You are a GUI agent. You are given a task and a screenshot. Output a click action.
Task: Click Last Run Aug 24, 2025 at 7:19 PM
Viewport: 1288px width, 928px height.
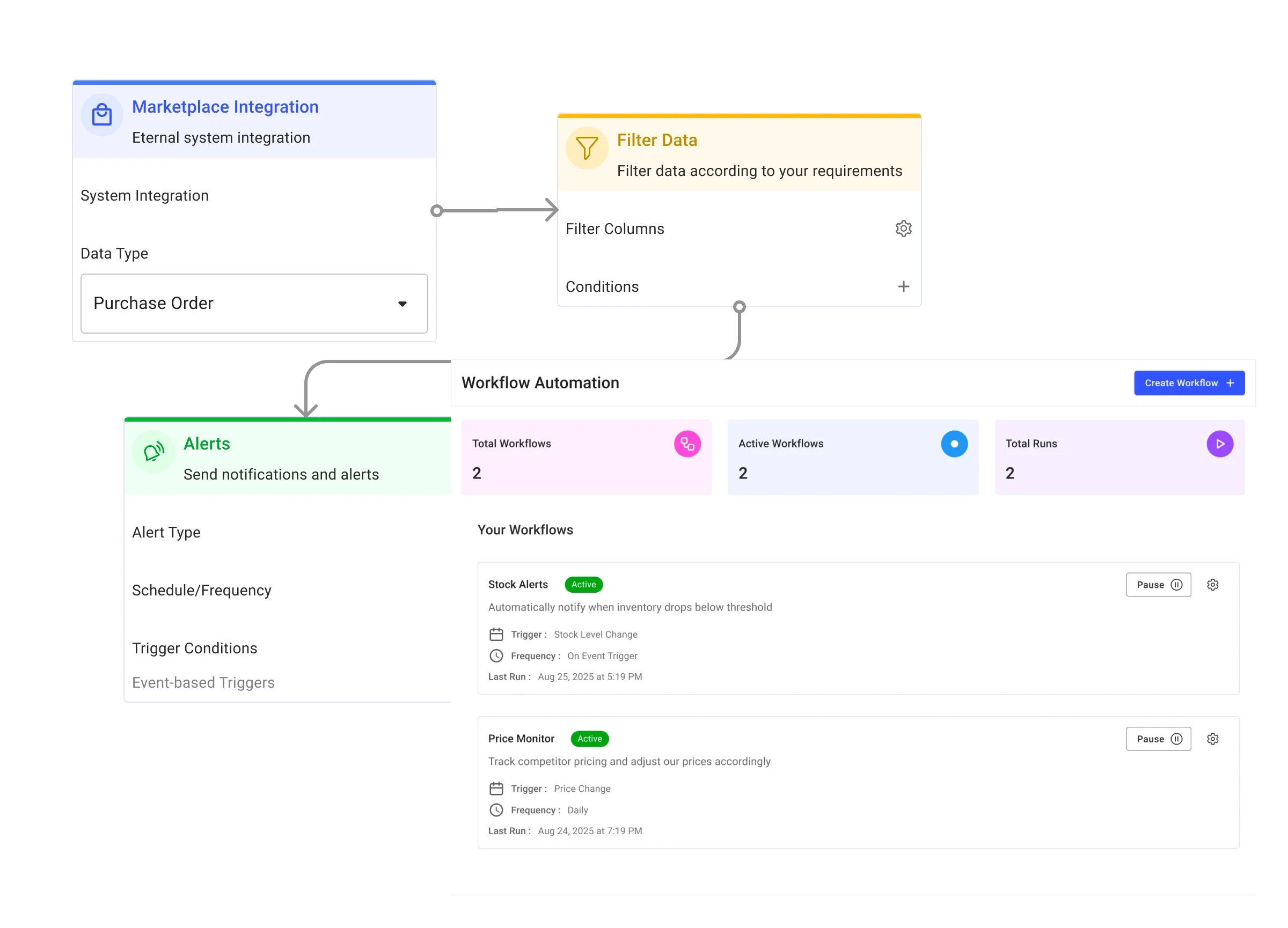point(565,831)
